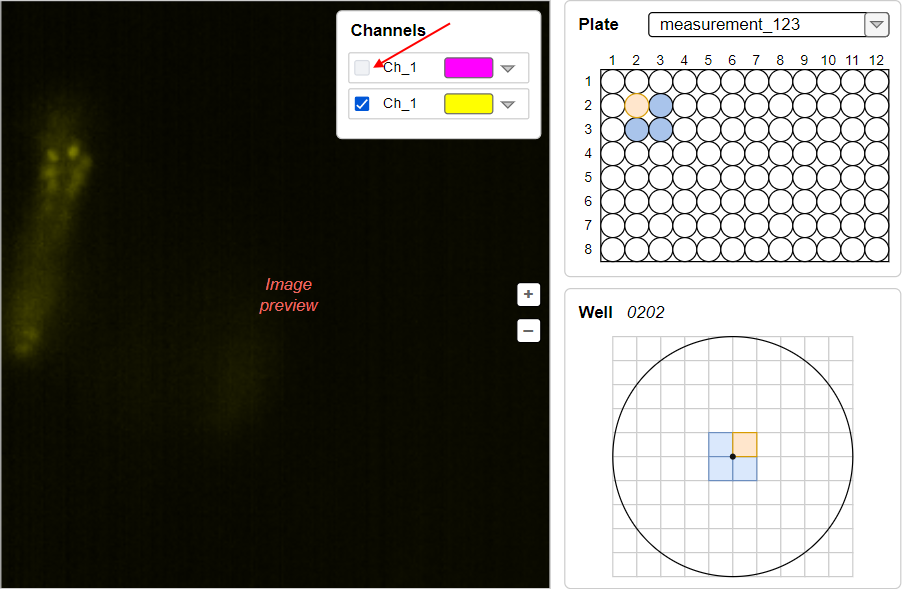Select the empty well at row 1 column 12
The width and height of the screenshot is (903, 589).
[x=877, y=81]
